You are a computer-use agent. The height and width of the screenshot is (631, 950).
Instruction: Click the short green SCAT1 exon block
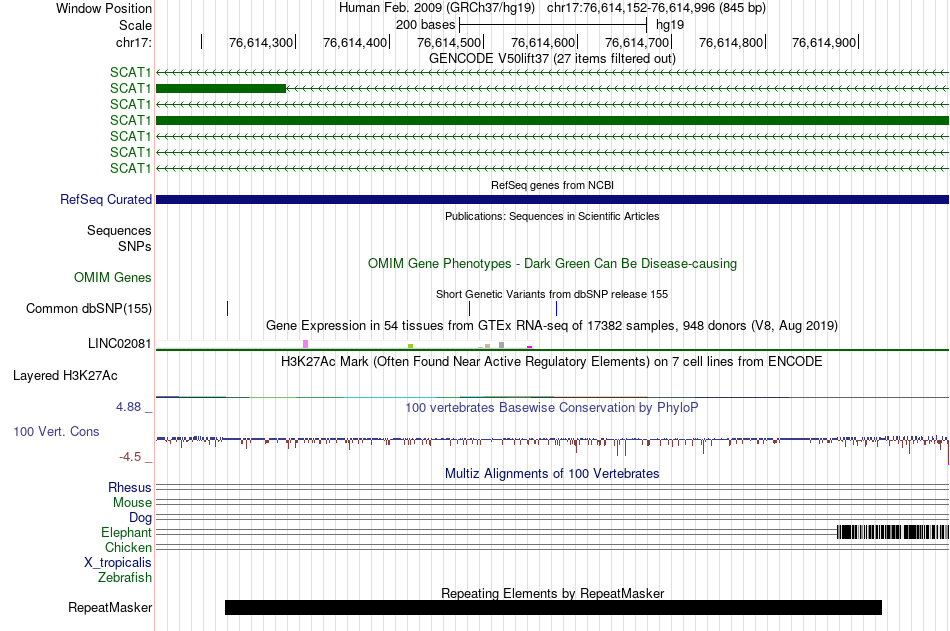pos(221,88)
